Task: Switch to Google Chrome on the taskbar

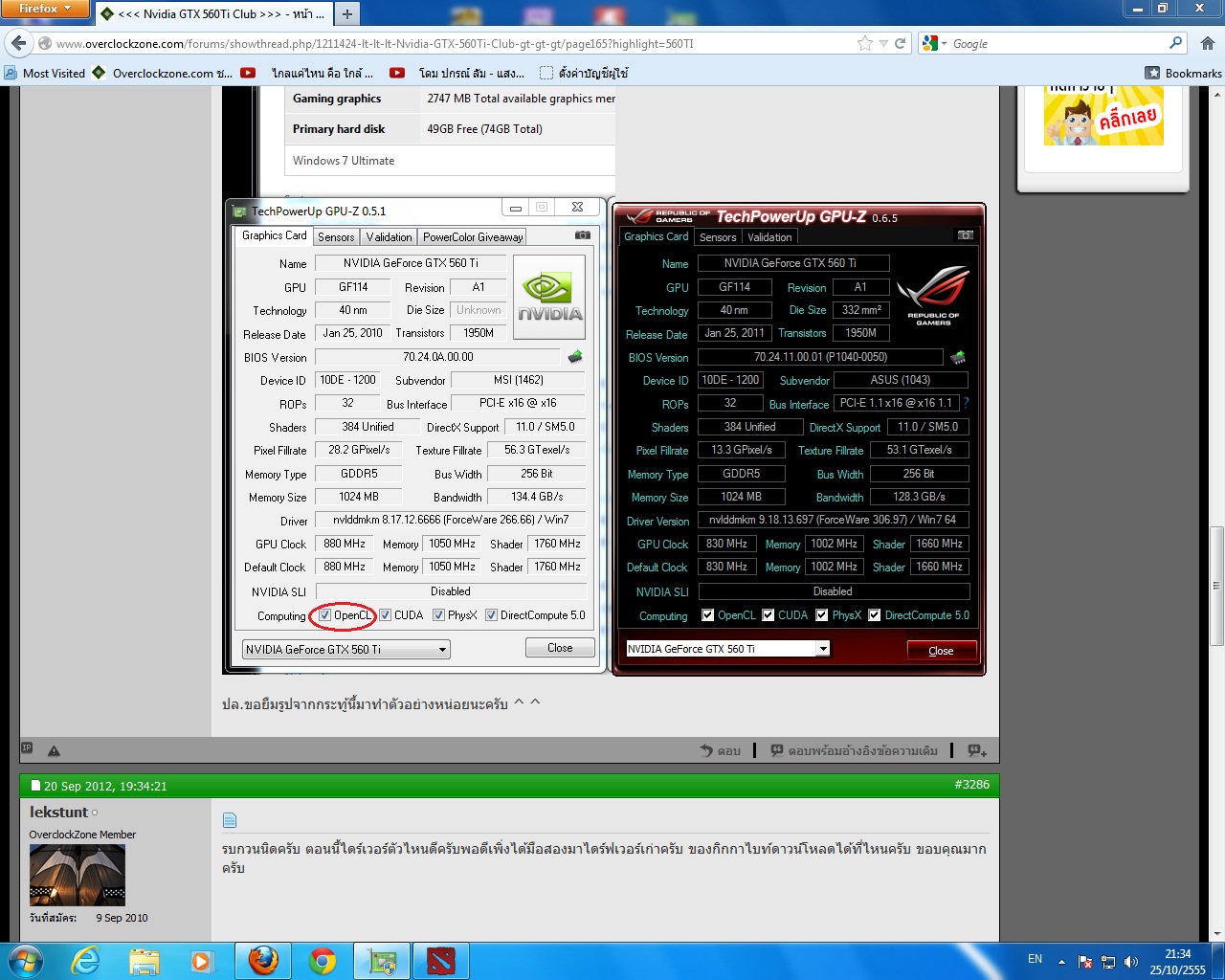Action: (x=323, y=961)
